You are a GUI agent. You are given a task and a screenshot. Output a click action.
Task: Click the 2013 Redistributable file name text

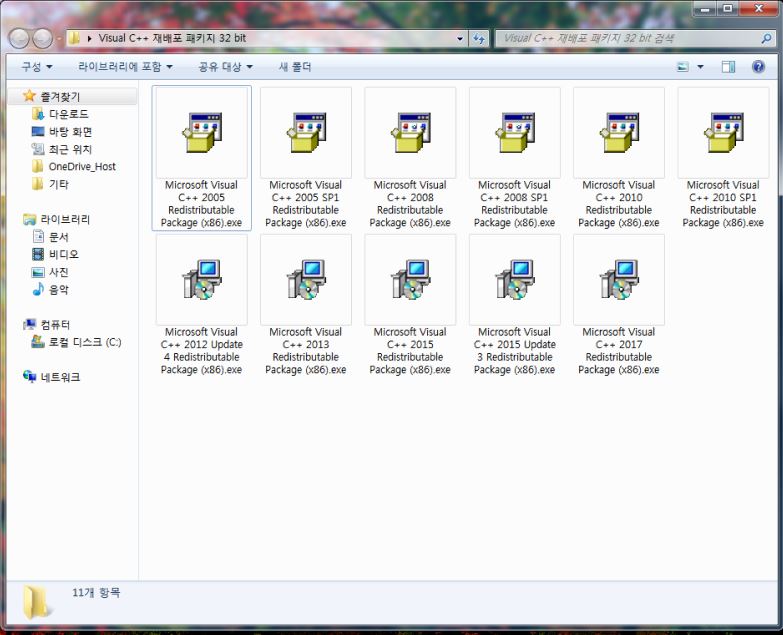click(306, 351)
